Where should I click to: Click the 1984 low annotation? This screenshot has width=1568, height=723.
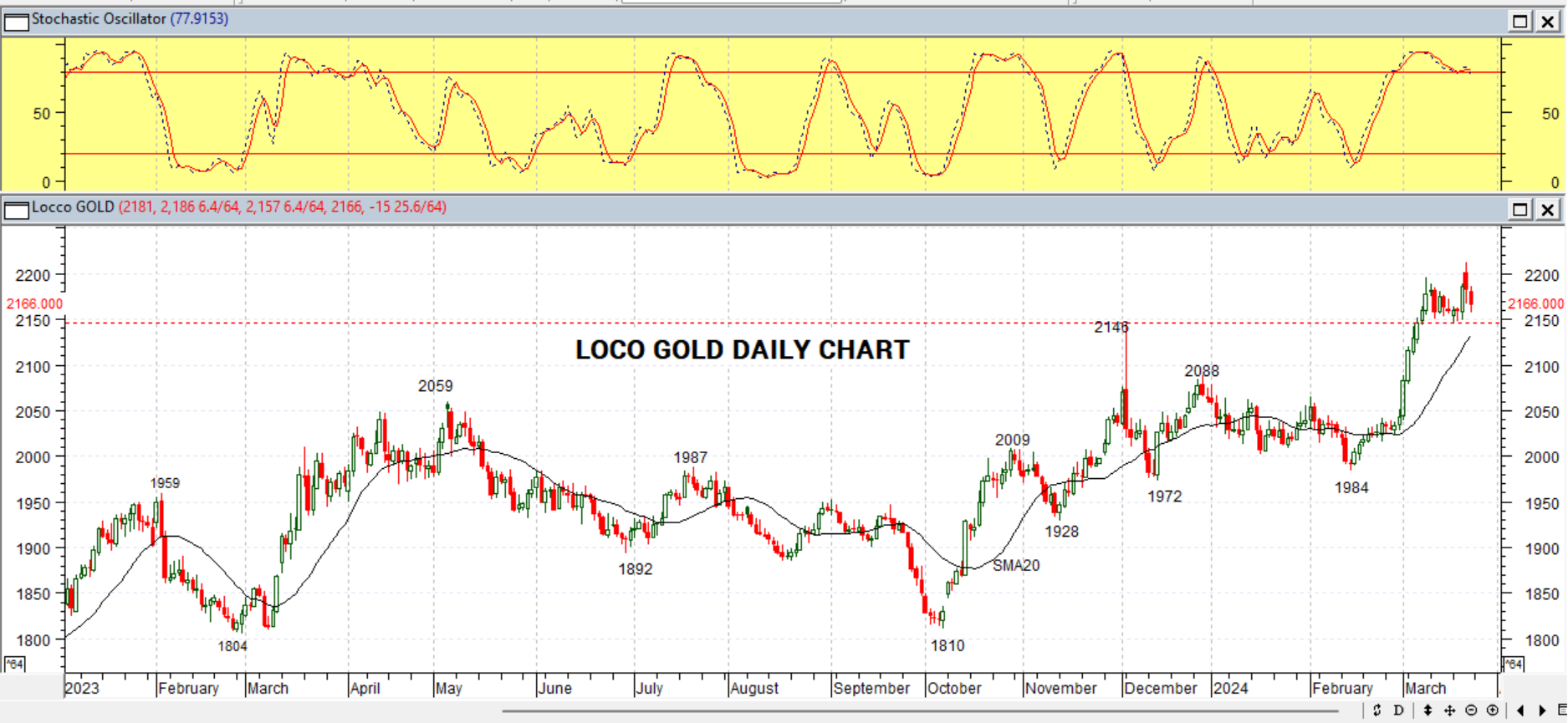click(x=1351, y=487)
